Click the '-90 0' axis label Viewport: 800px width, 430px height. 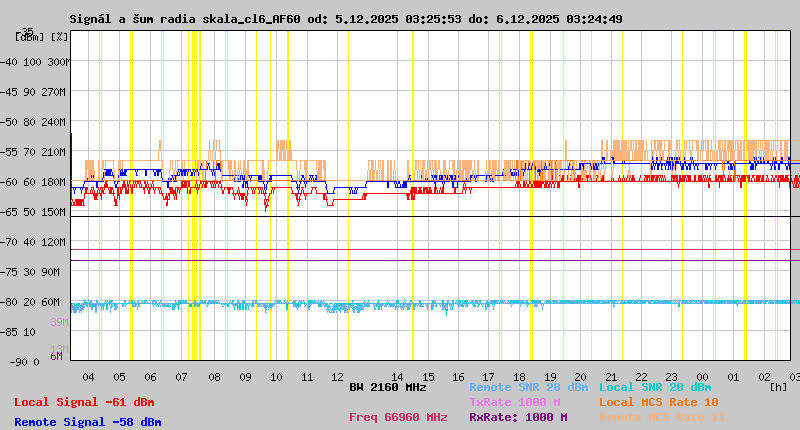[x=24, y=362]
